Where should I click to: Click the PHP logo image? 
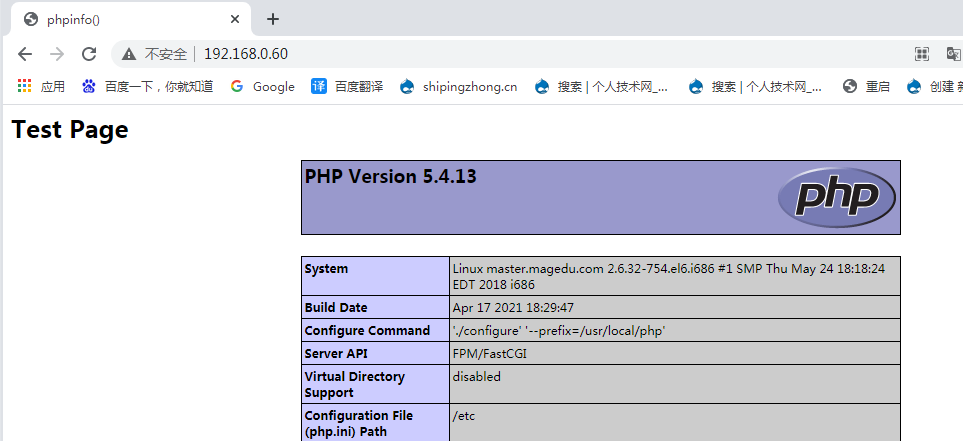tap(836, 196)
